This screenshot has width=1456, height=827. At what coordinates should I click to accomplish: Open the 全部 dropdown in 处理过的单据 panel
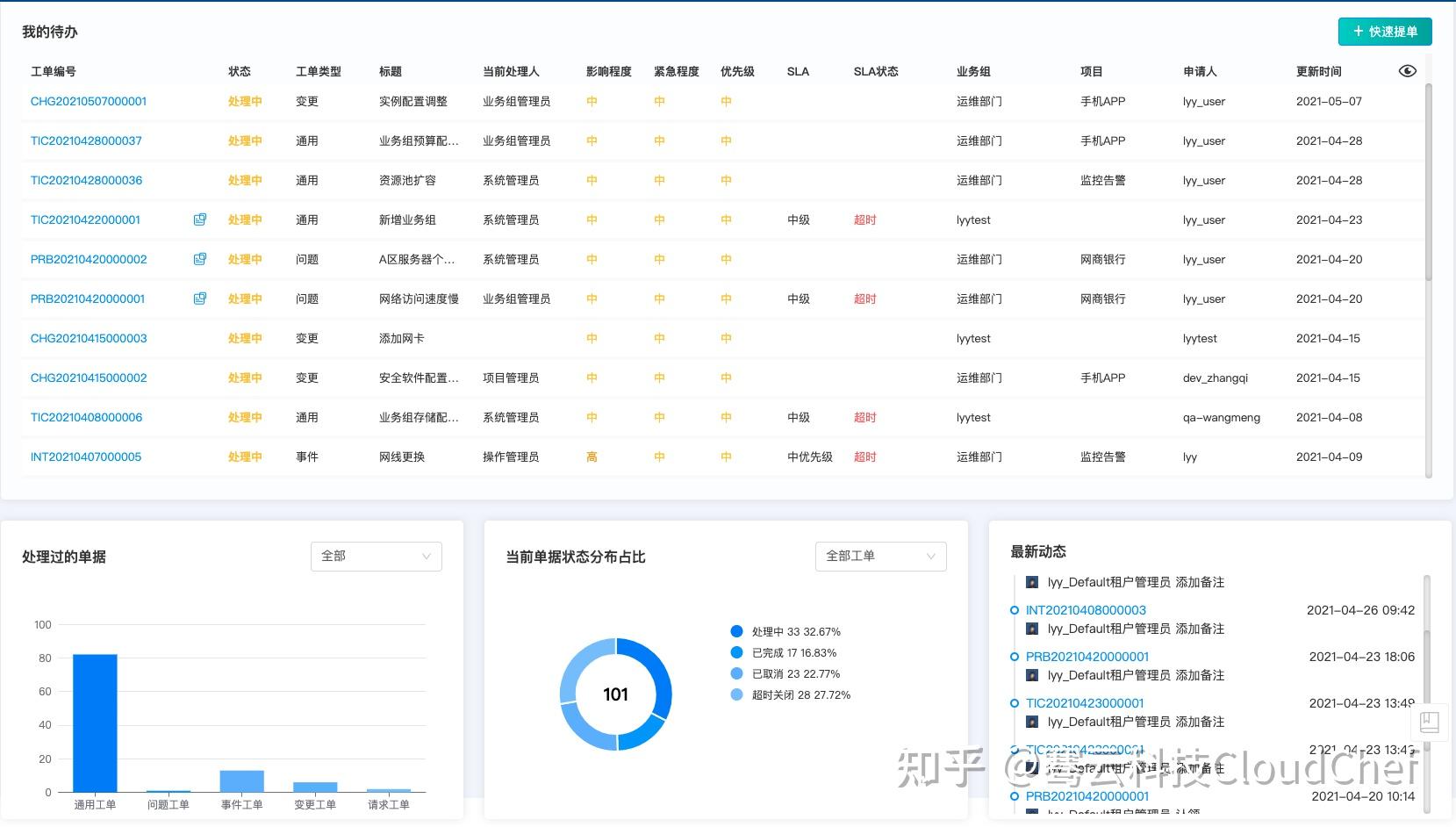376,556
